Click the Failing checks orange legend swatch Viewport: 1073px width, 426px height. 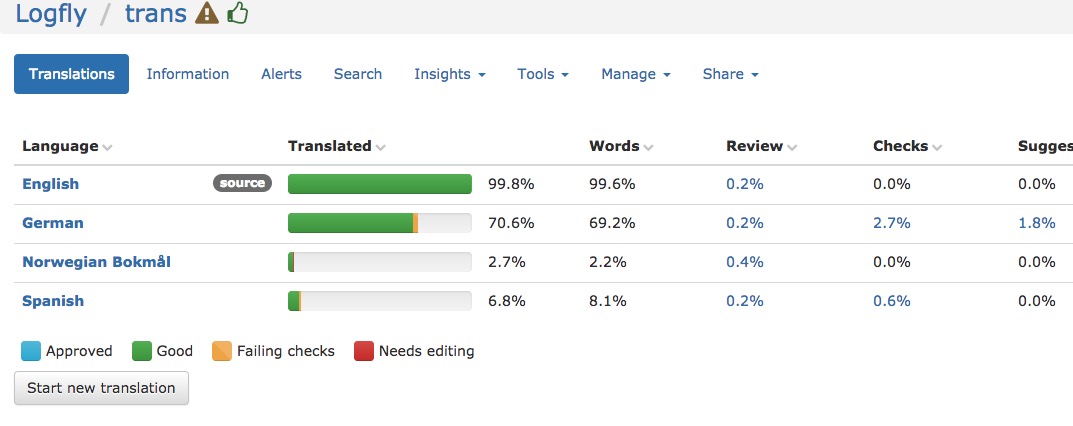point(222,351)
